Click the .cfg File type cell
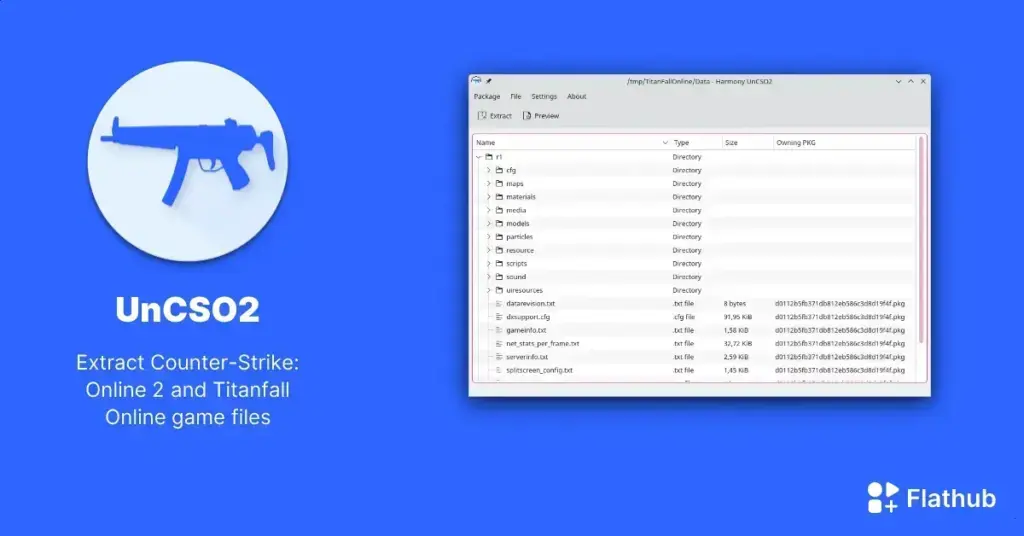Viewport: 1024px width, 536px height. click(684, 317)
